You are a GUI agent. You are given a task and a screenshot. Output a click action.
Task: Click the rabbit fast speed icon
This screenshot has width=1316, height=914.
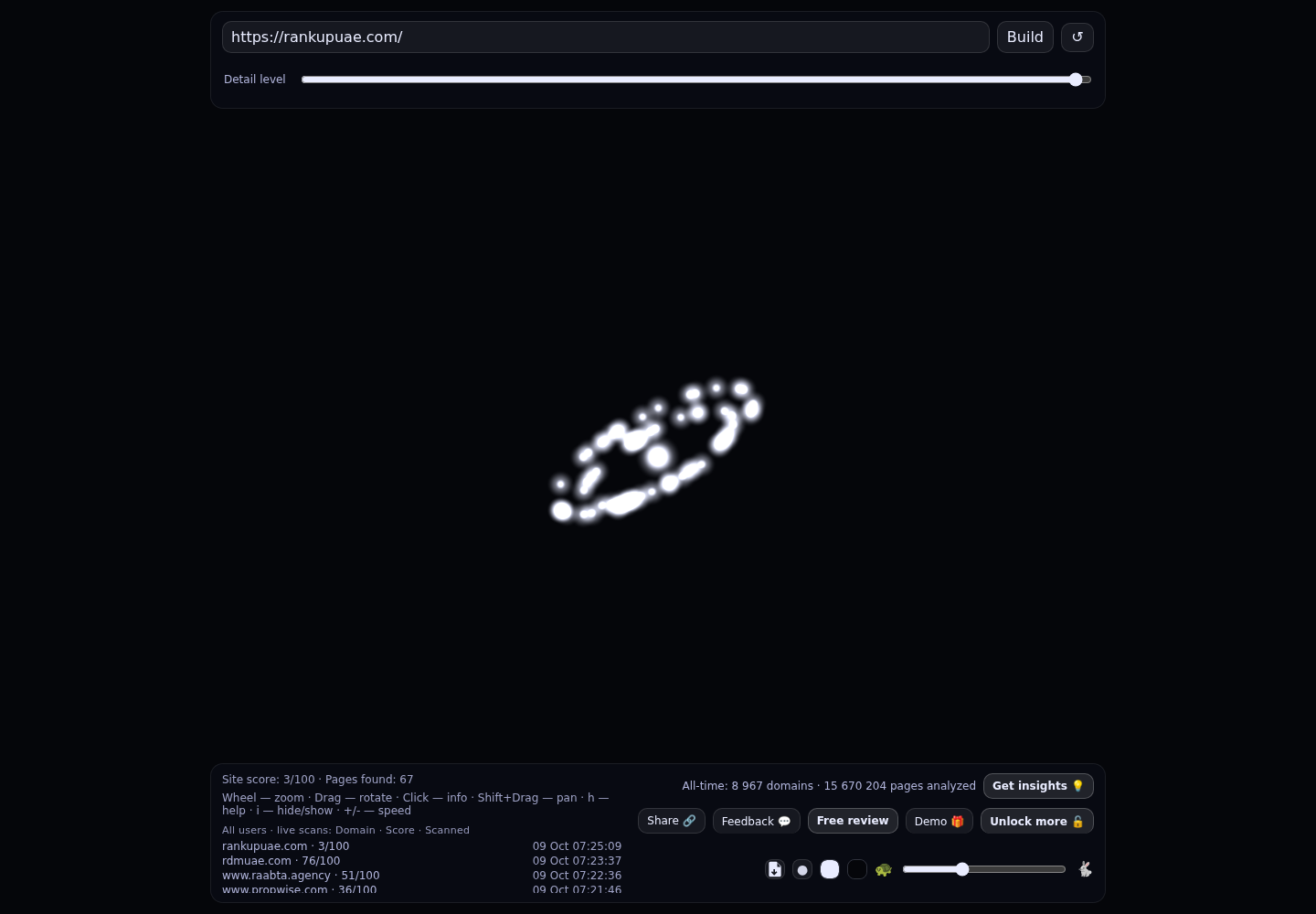coord(1085,869)
